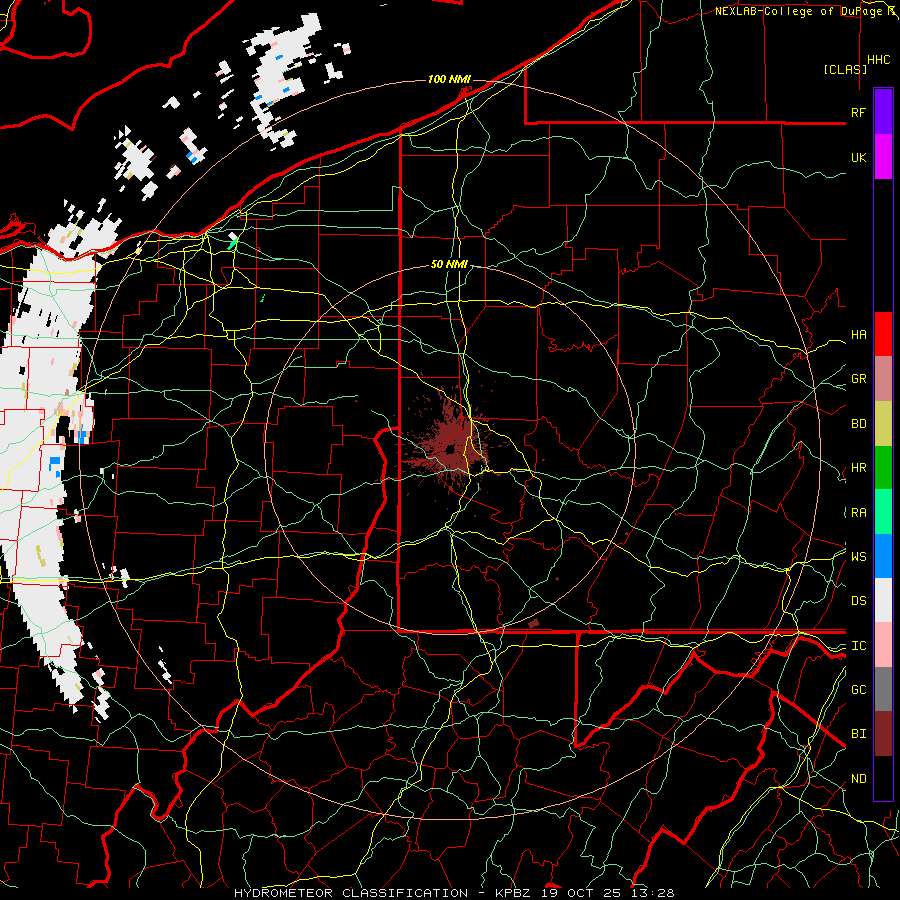Click the ND black legend swatch

coord(883,778)
